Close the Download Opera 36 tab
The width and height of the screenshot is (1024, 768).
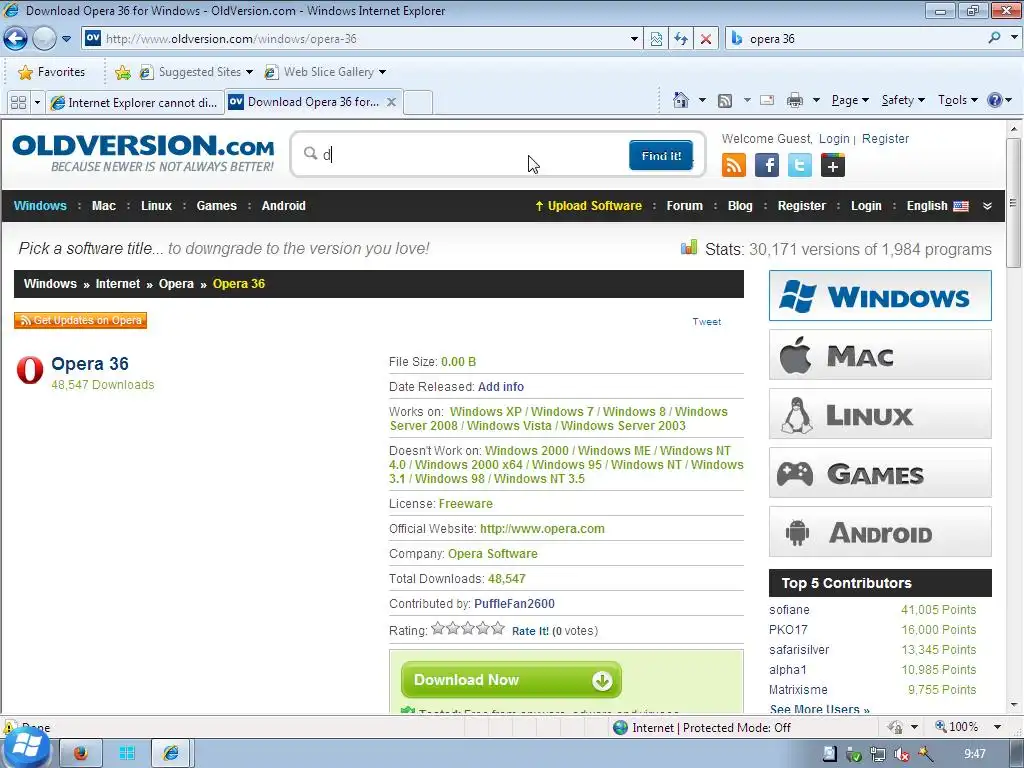pos(391,102)
